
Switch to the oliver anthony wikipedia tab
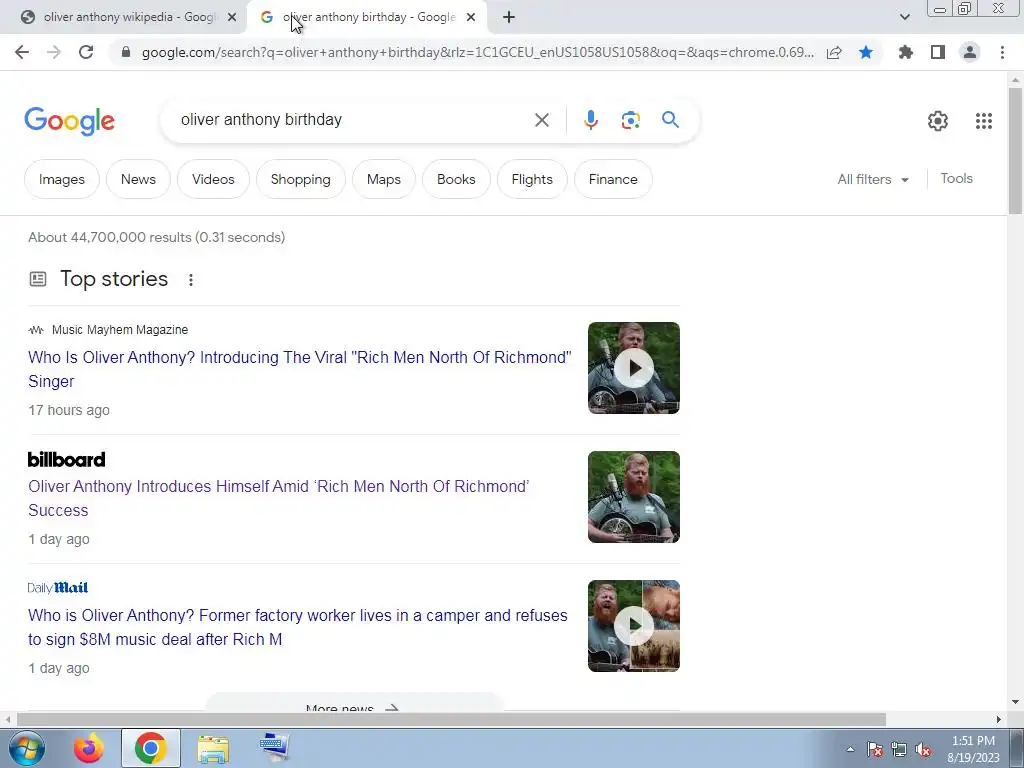click(128, 18)
